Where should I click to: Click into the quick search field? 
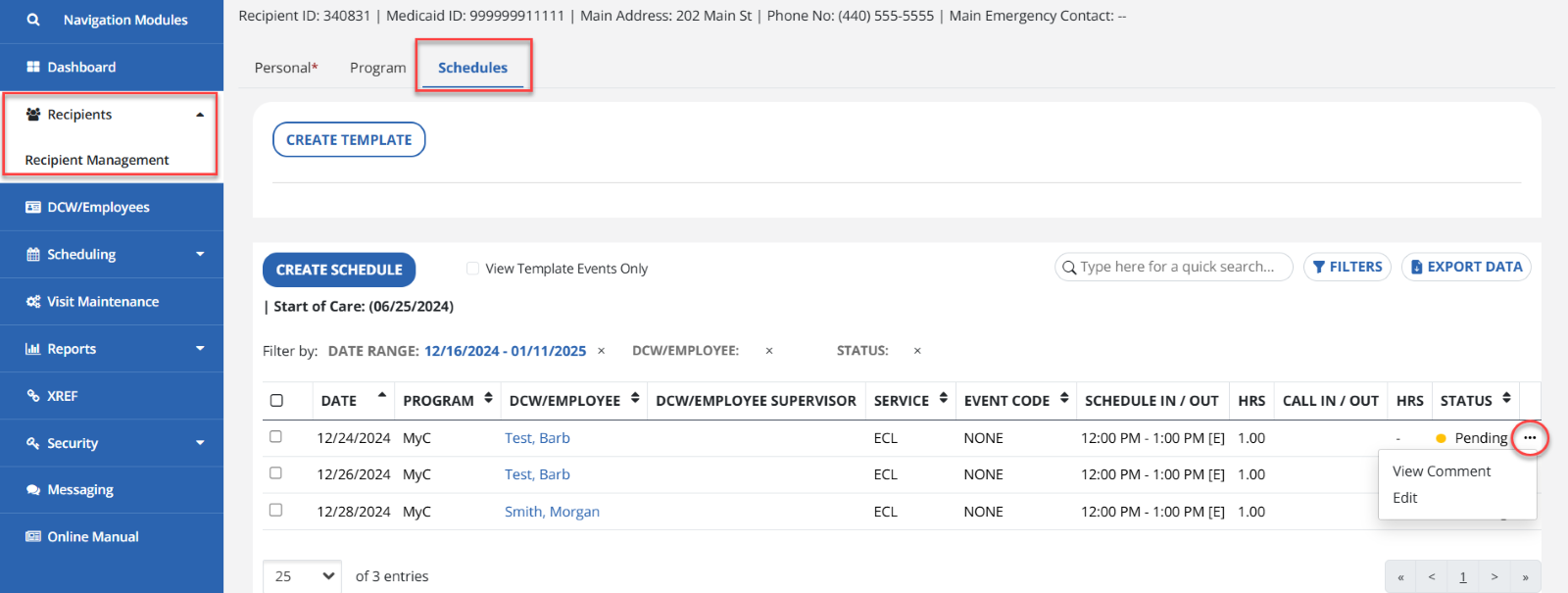point(1176,267)
